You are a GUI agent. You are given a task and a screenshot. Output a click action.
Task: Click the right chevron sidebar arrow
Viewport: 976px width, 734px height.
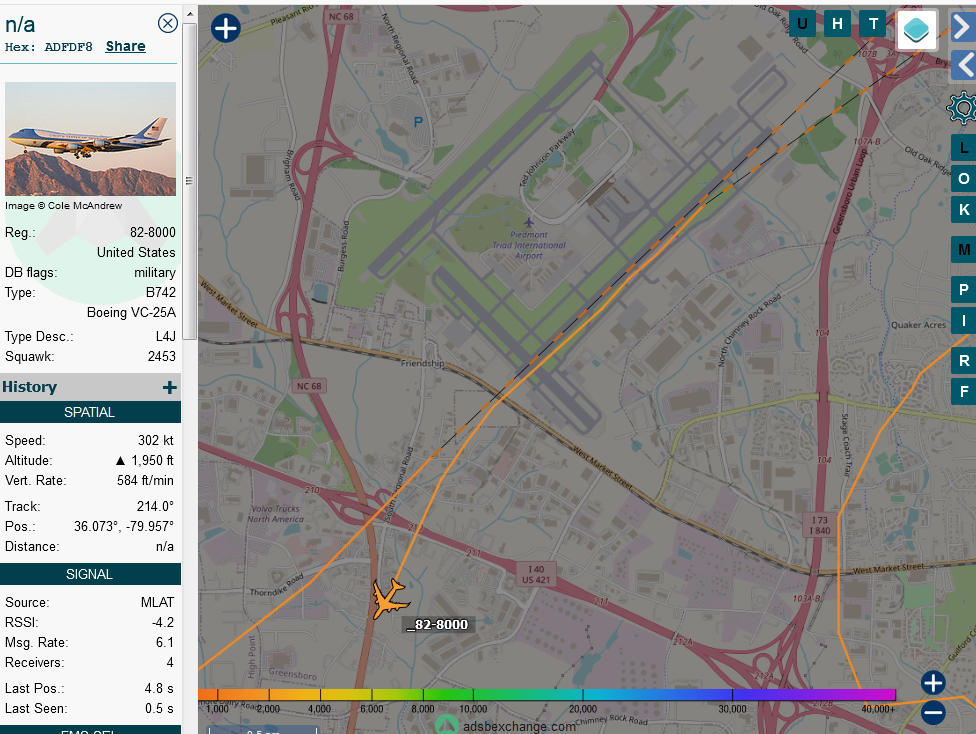pyautogui.click(x=963, y=27)
